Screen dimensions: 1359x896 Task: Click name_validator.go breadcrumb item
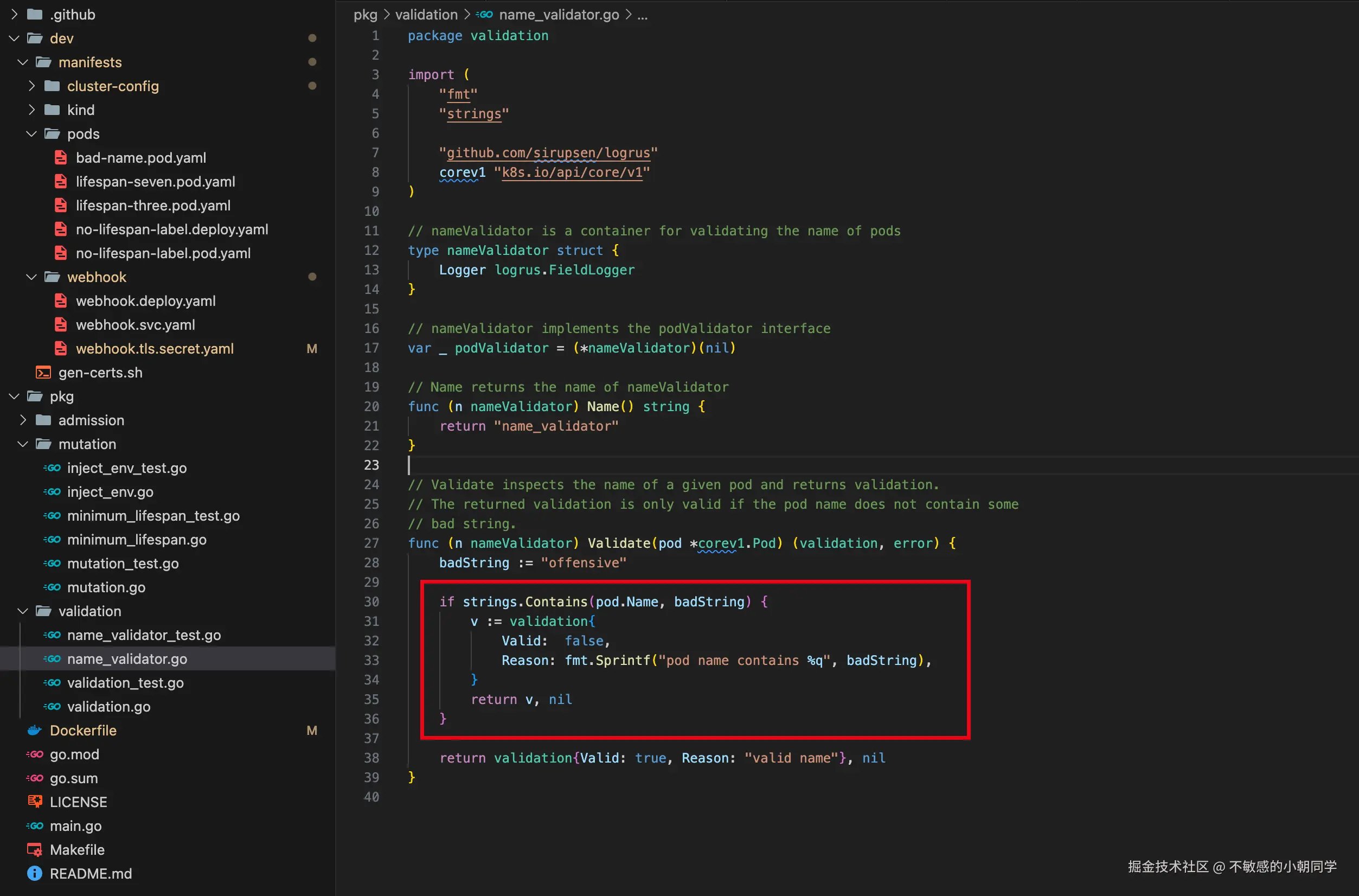coord(558,14)
